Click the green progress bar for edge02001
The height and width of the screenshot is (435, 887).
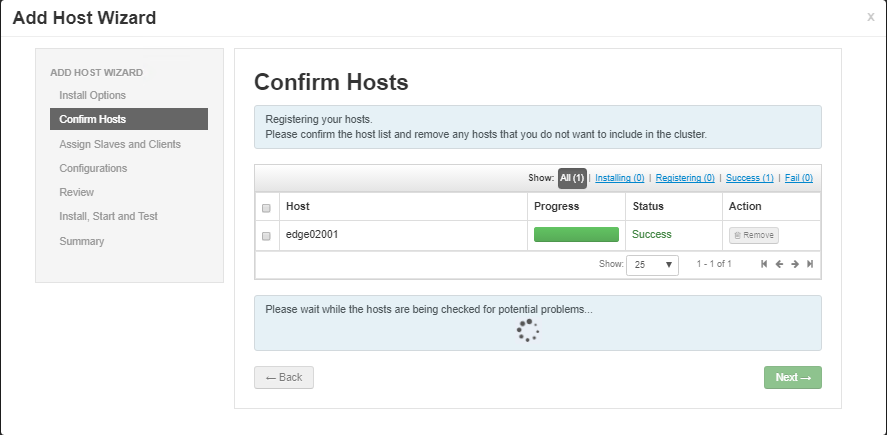pyautogui.click(x=576, y=235)
